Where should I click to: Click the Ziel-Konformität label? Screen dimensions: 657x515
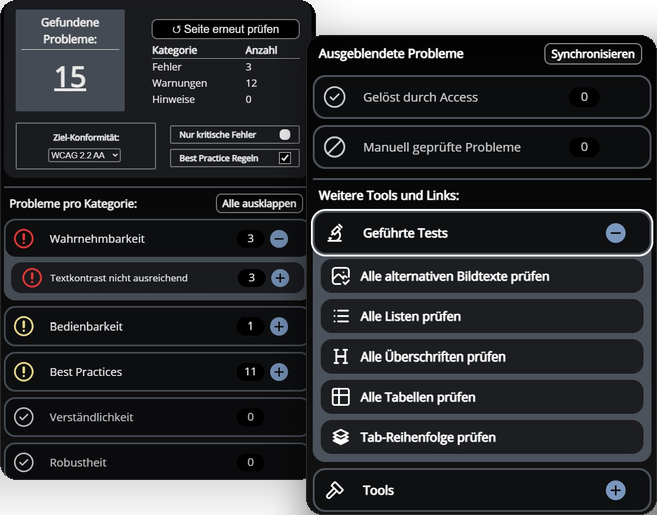(86, 137)
